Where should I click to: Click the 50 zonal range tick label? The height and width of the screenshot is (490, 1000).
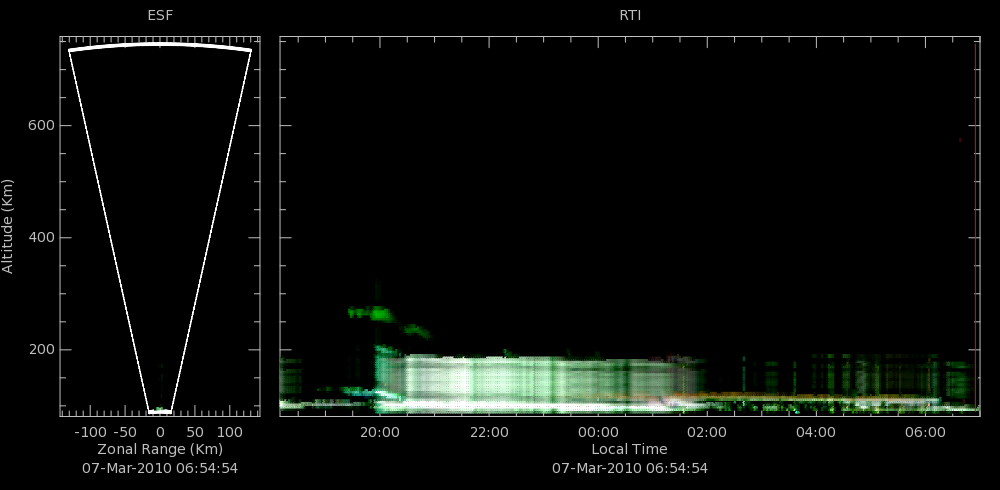tap(195, 433)
